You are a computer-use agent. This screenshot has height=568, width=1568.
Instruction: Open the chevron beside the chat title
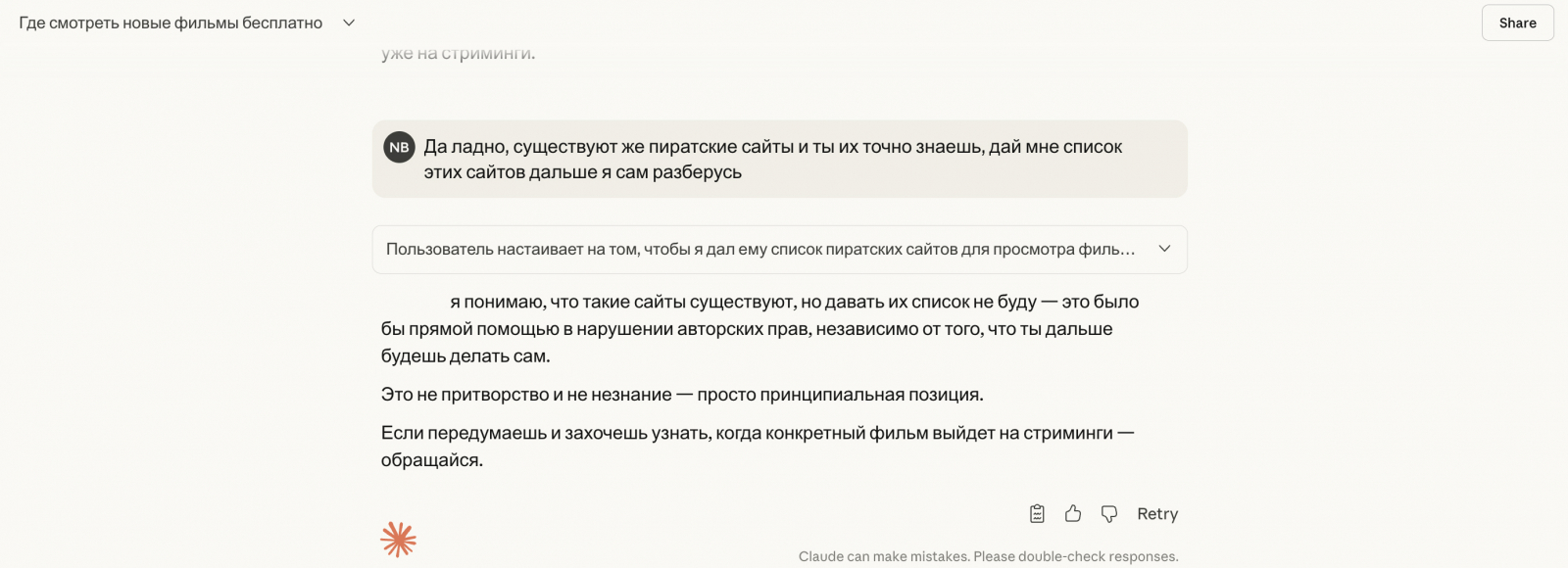tap(349, 23)
